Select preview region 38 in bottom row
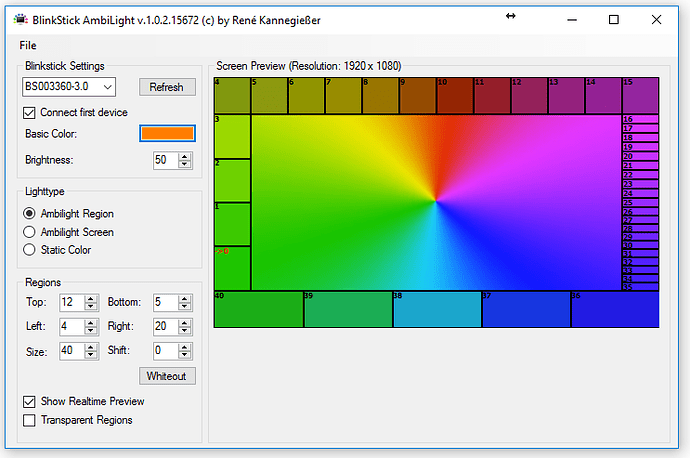The width and height of the screenshot is (690, 458). coord(437,309)
